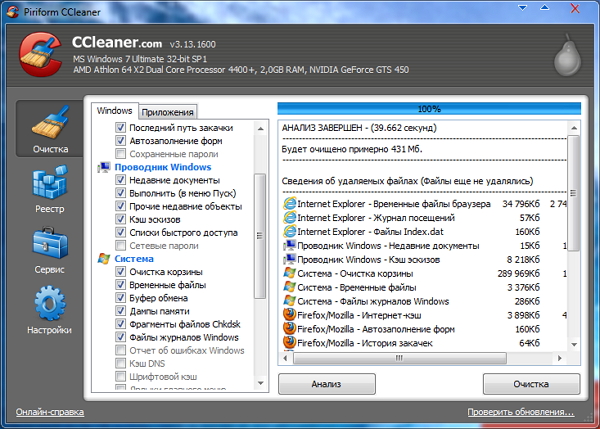This screenshot has height=429, width=600.
Task: Click the Piriform CCleaner title bar icon
Action: coord(13,11)
